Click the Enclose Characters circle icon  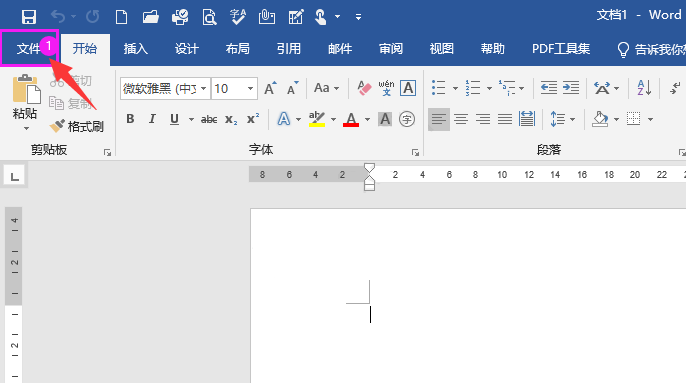tap(407, 119)
